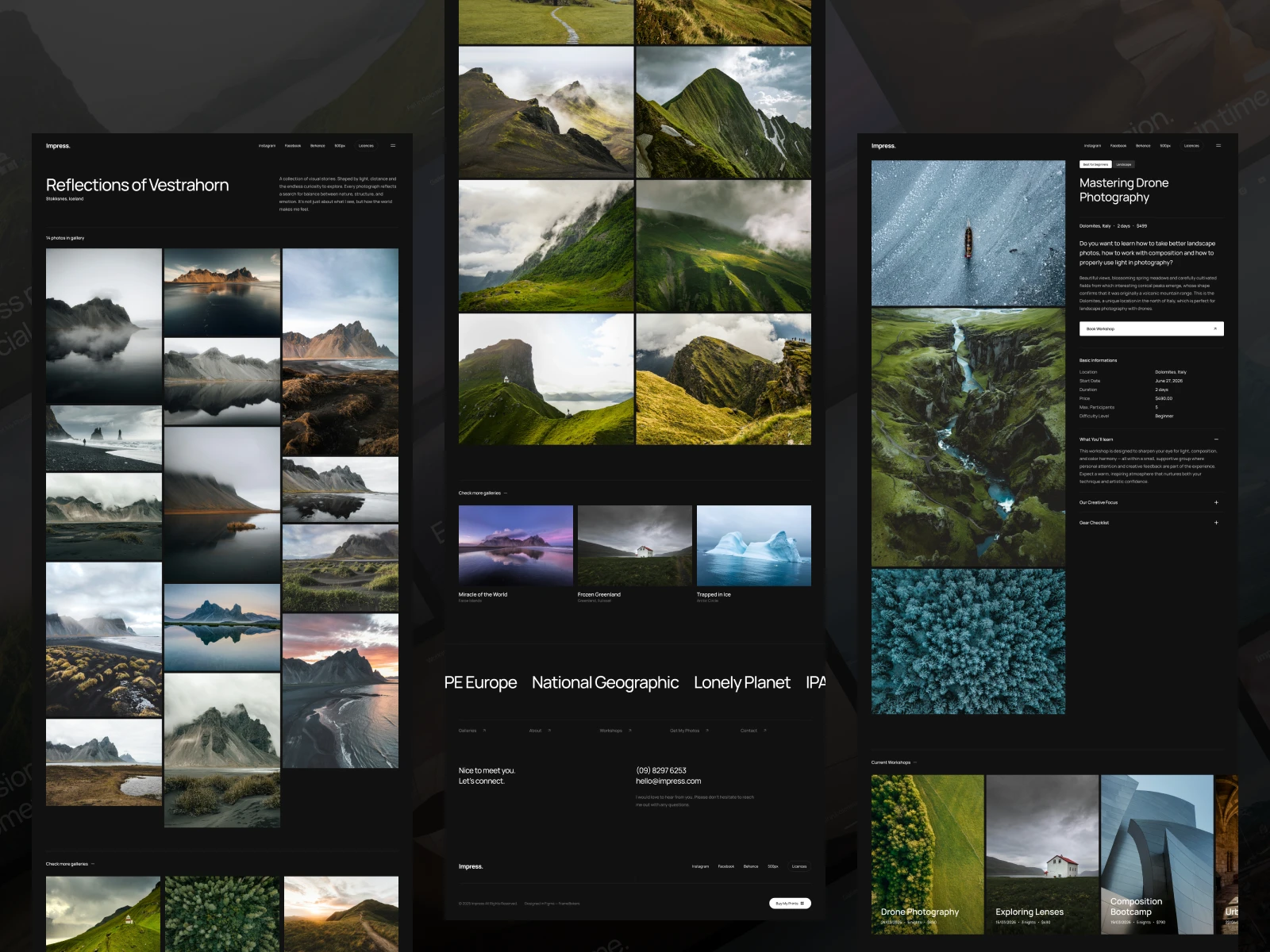Open the Trapped in Ice gallery card

coord(754,554)
